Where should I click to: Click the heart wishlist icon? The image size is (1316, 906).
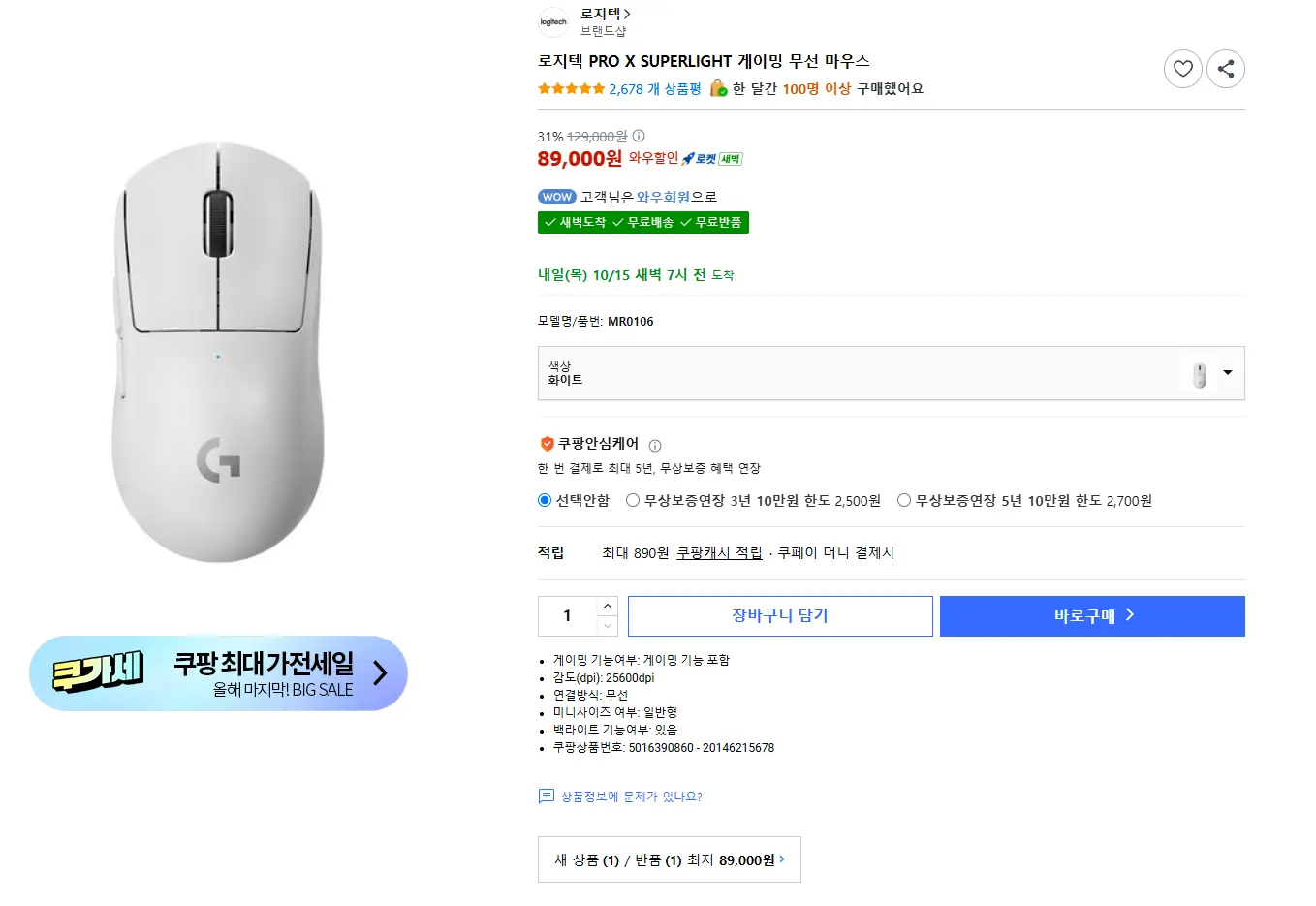pyautogui.click(x=1182, y=69)
